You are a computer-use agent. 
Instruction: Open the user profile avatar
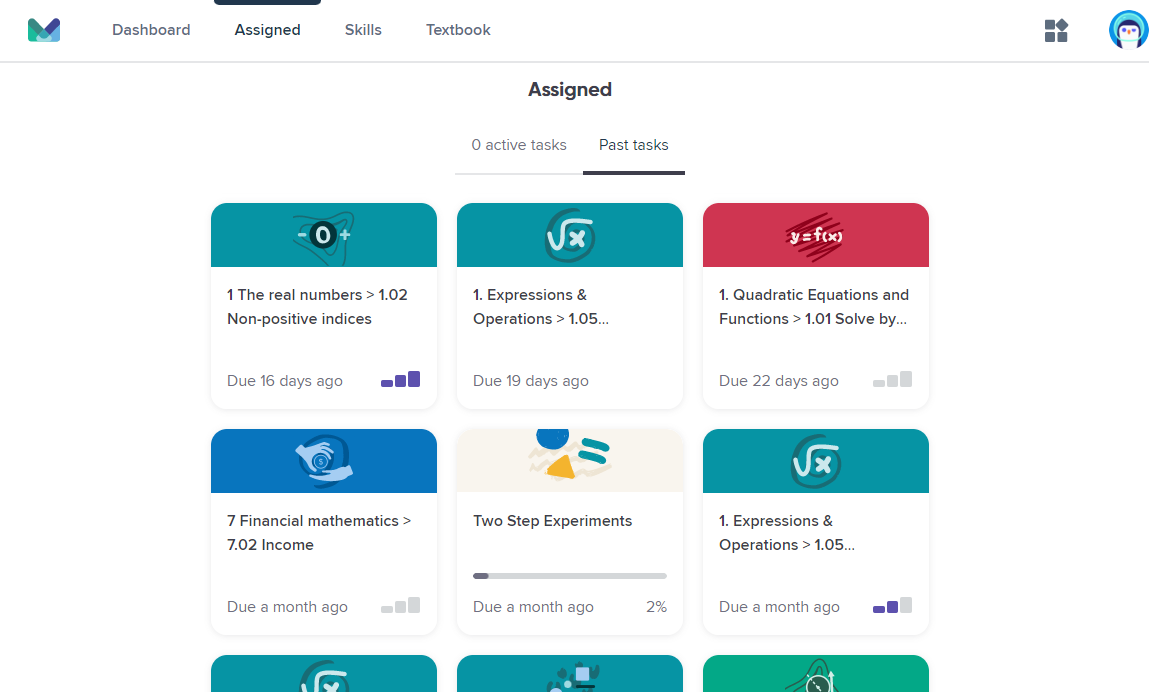pos(1128,30)
